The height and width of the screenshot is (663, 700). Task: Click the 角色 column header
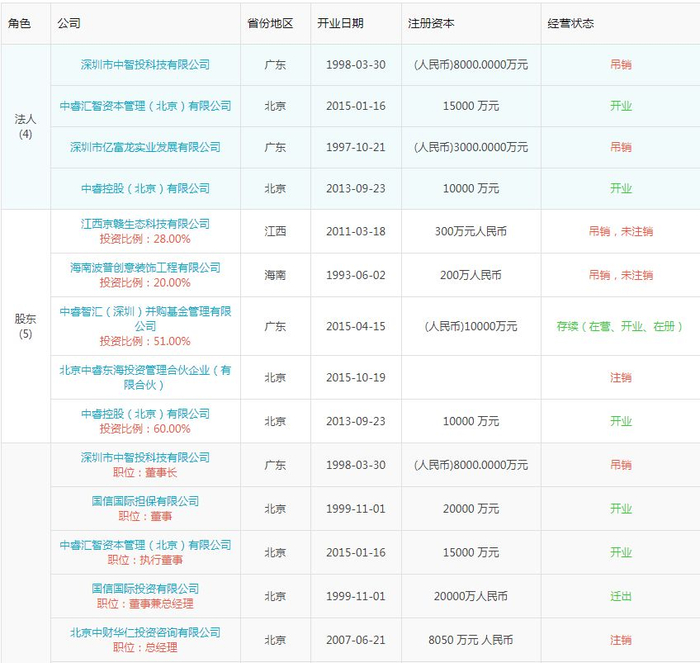coord(19,23)
